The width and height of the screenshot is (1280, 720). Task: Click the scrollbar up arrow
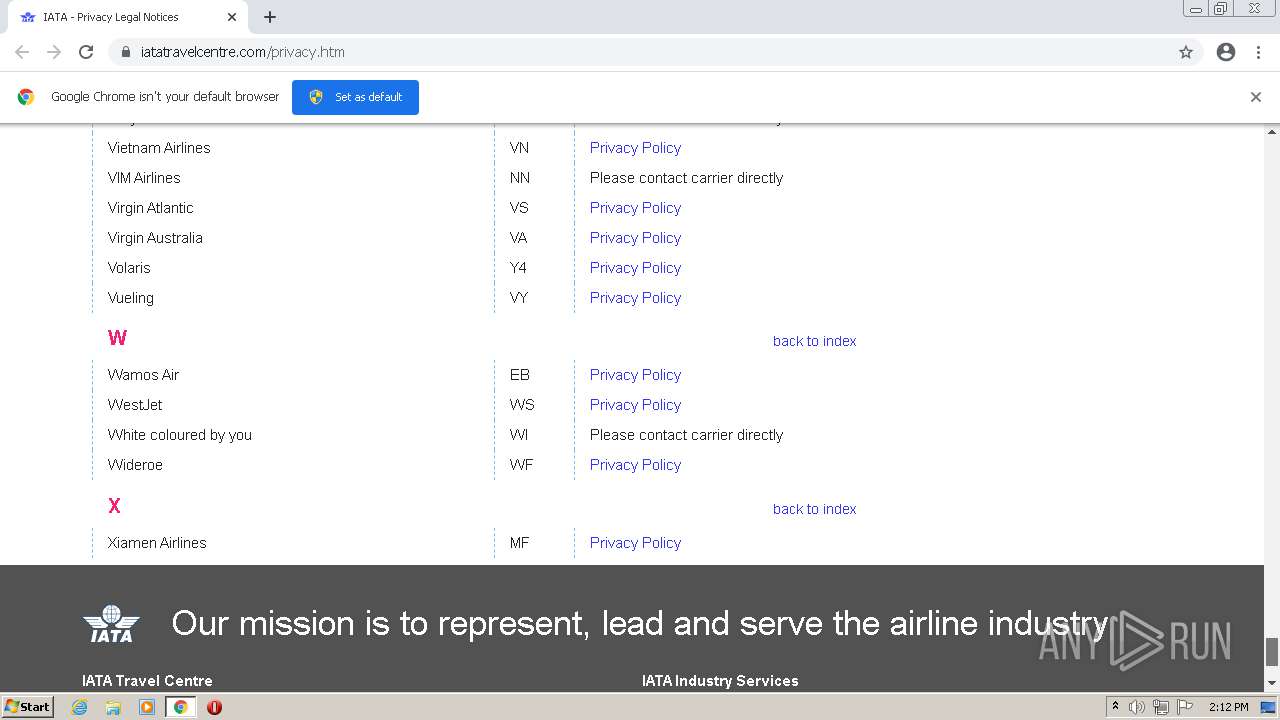[x=1272, y=131]
